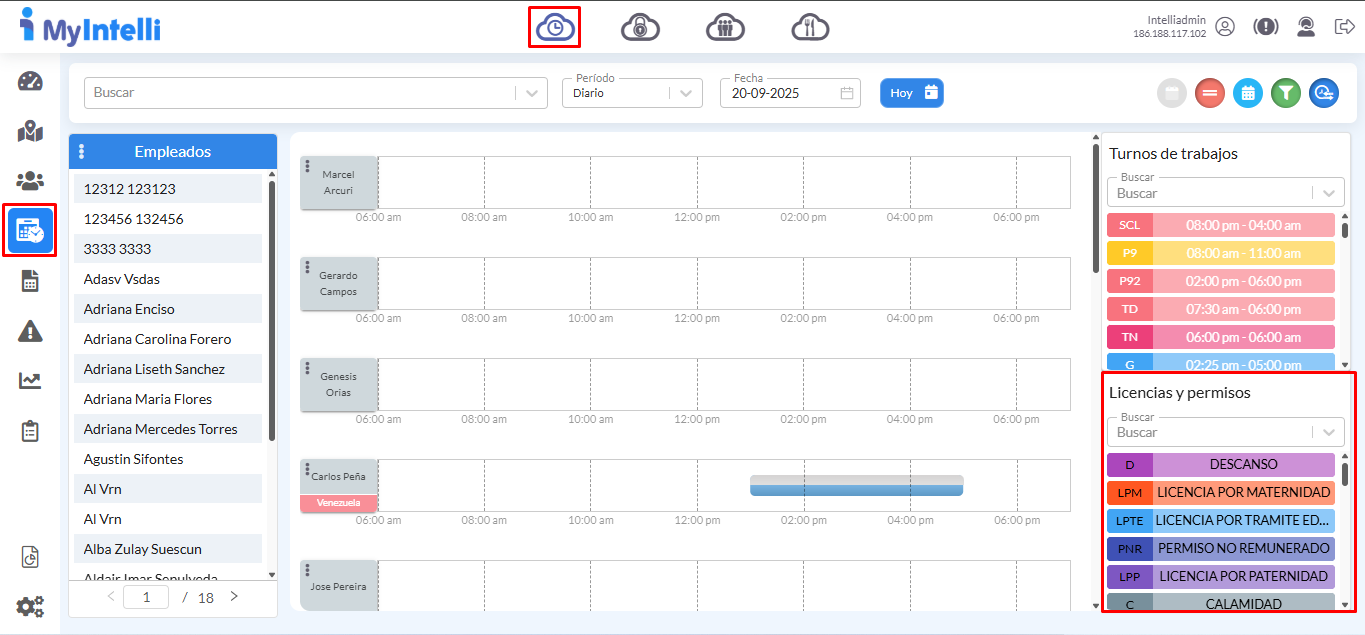The image size is (1365, 635).
Task: Click the Hoy button
Action: point(911,93)
